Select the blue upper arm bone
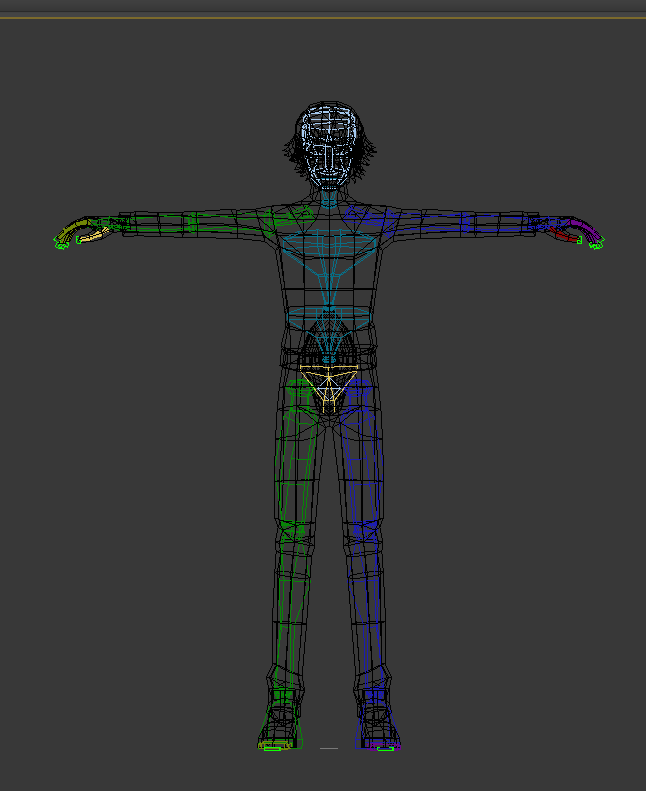 [x=429, y=223]
